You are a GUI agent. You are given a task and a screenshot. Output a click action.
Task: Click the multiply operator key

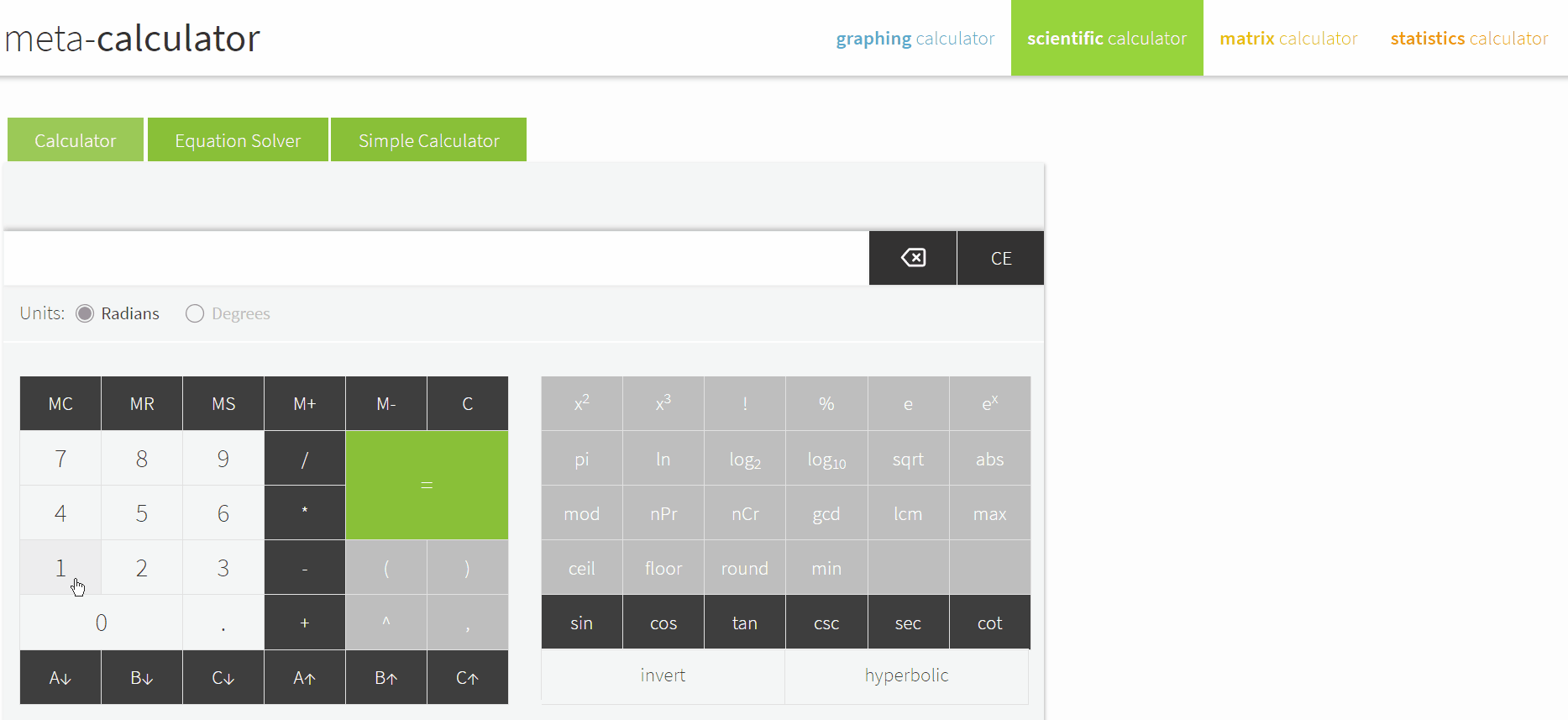(x=305, y=512)
